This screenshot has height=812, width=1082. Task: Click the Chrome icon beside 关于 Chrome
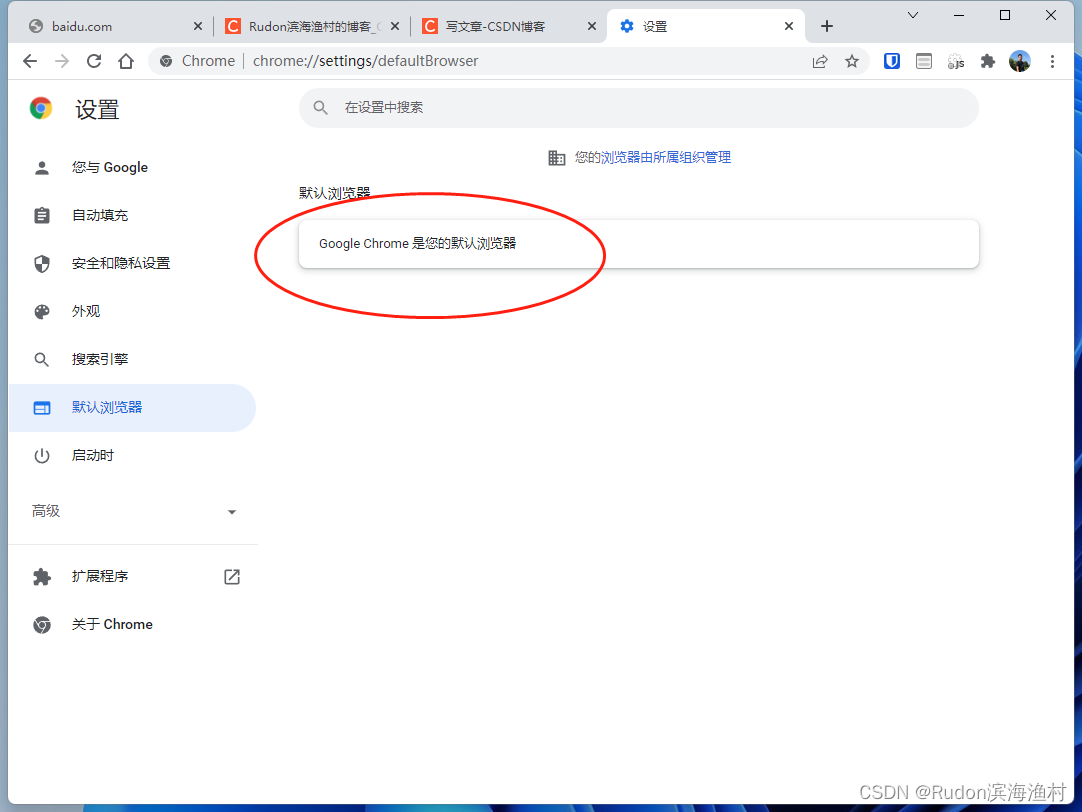[x=41, y=625]
